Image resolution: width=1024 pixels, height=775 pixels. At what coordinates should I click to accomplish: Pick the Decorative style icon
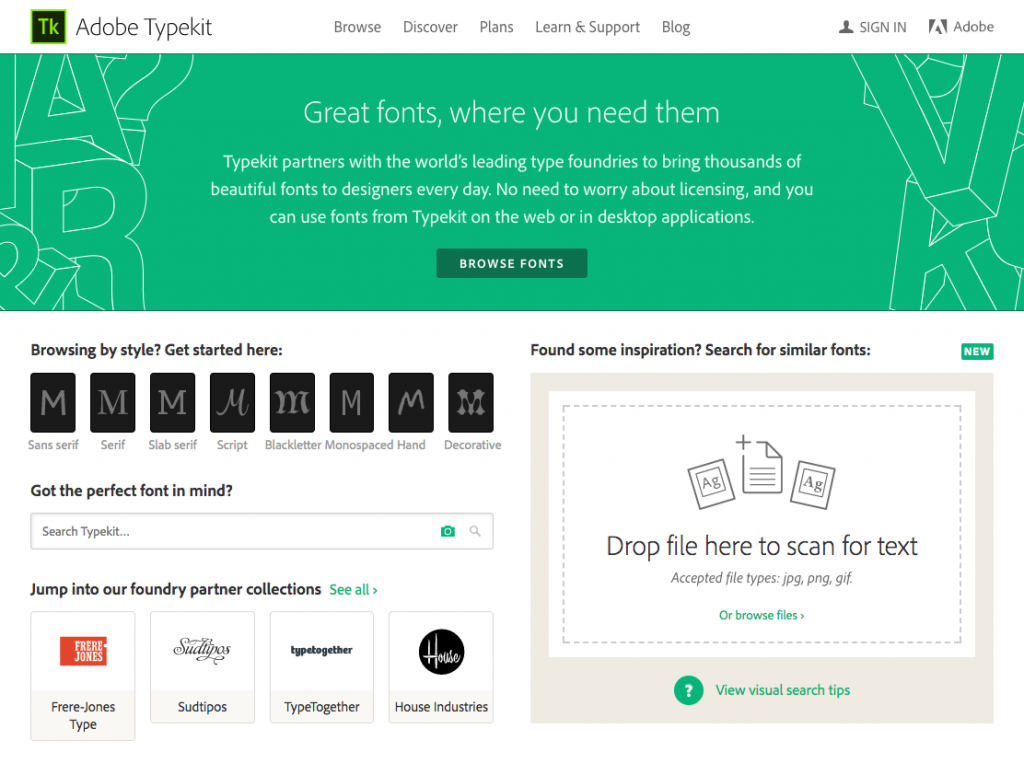(470, 401)
